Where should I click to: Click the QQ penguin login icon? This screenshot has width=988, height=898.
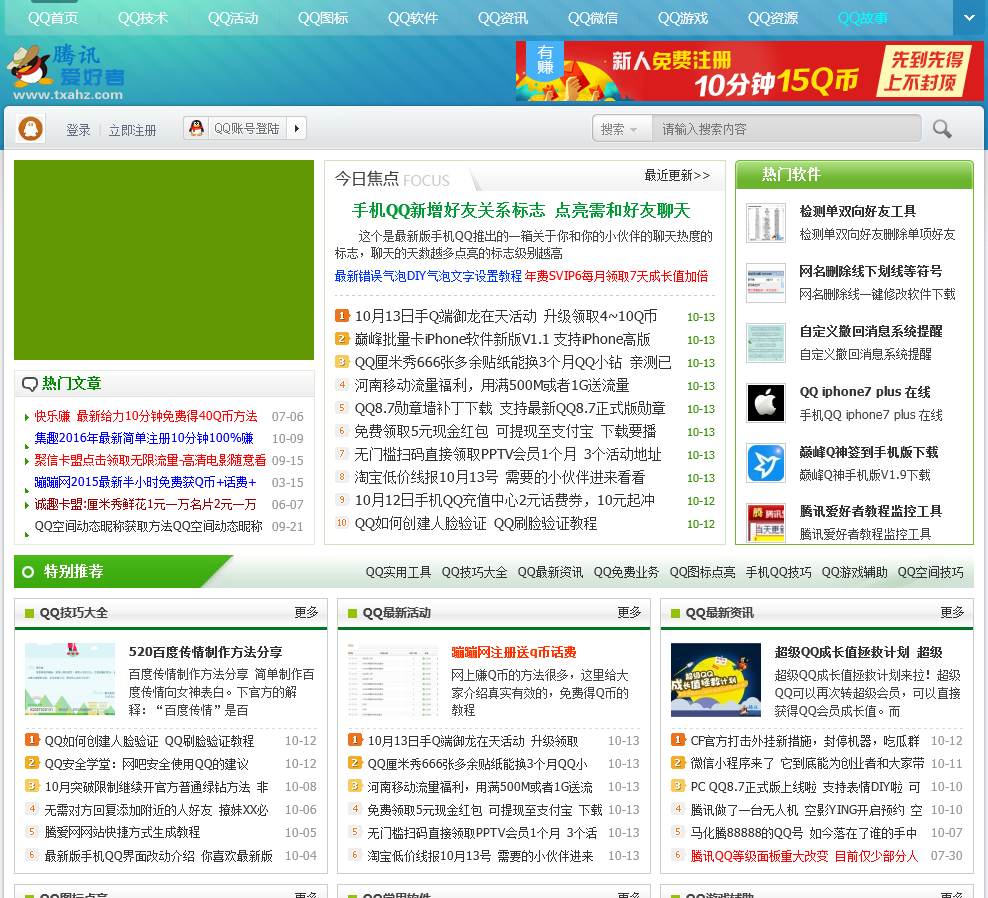coord(197,129)
